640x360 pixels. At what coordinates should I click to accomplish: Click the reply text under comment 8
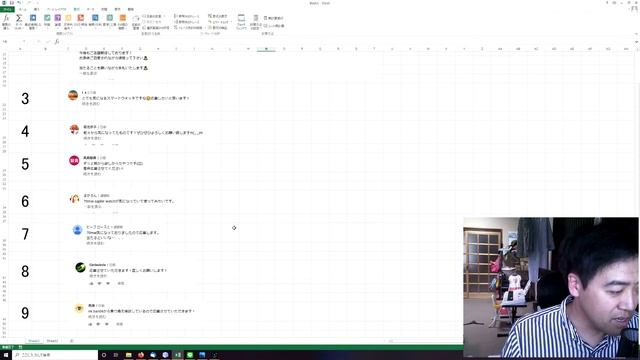120,283
